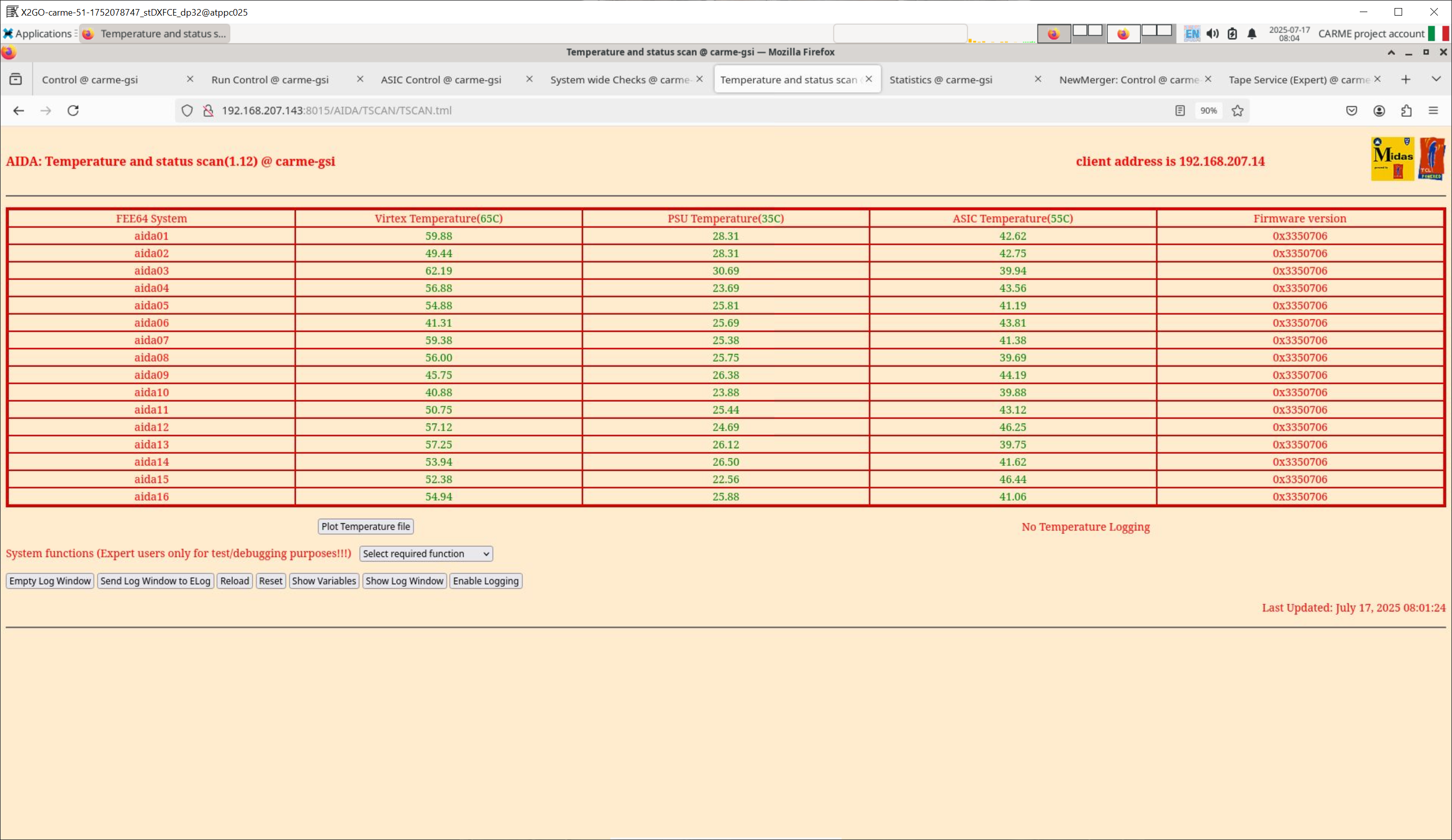Click the Enable Logging button

(485, 581)
